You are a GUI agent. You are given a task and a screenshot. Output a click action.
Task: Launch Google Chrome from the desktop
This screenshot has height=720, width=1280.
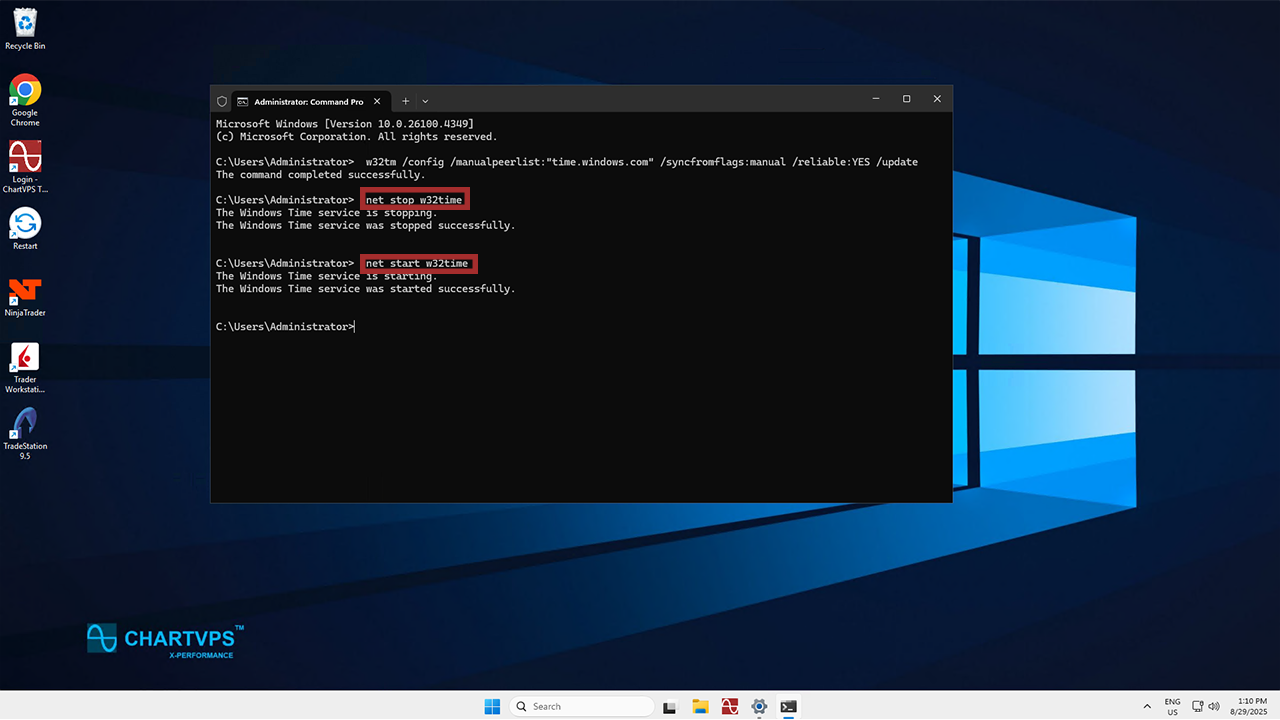25,91
